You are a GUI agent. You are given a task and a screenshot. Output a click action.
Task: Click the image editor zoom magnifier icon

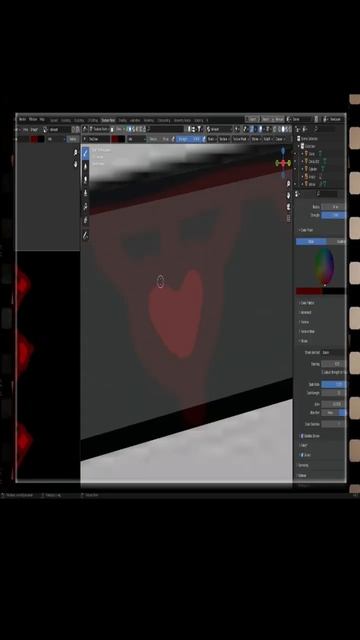[75, 152]
